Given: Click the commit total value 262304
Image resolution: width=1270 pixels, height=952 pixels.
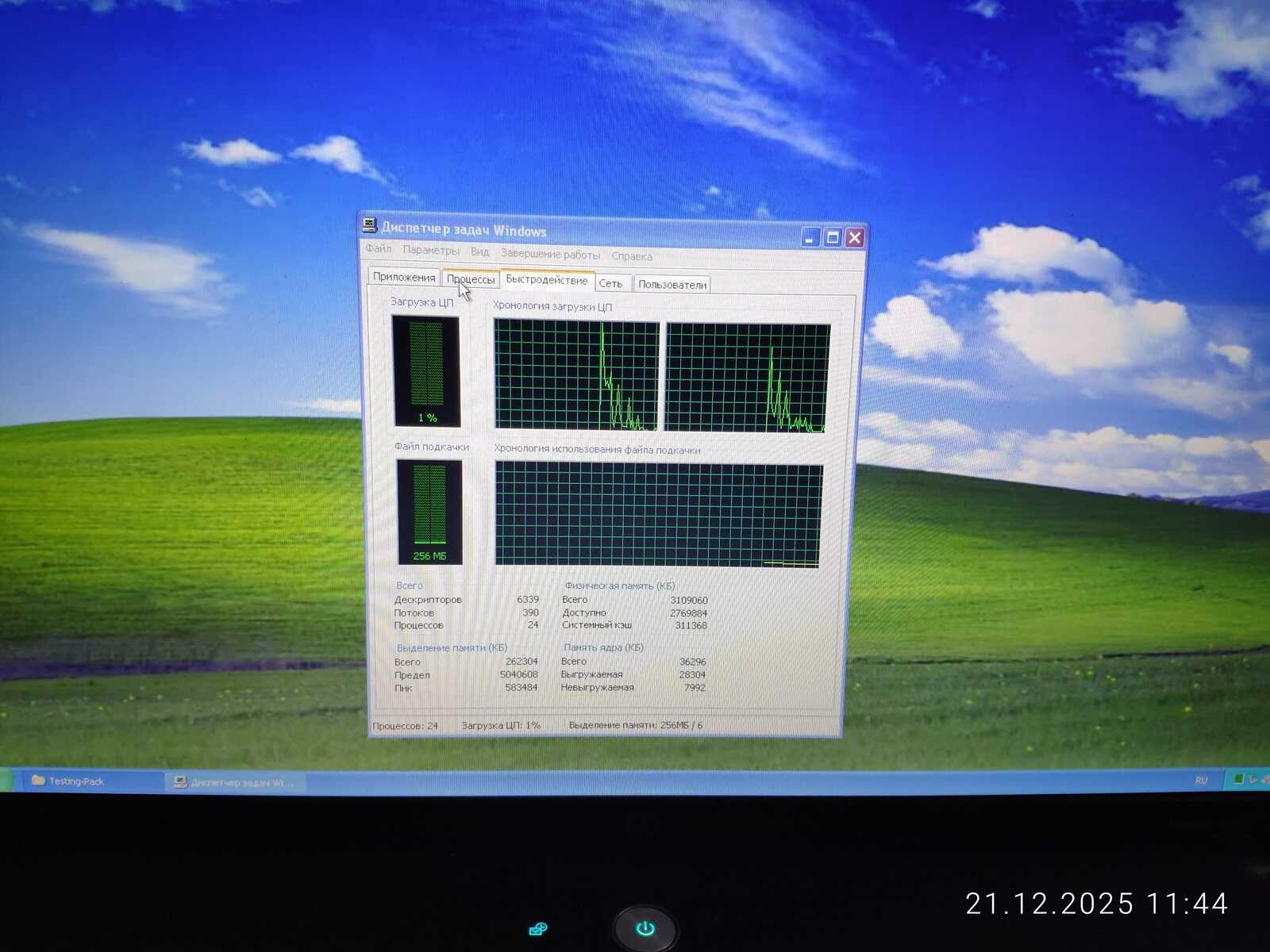Looking at the screenshot, I should point(521,662).
